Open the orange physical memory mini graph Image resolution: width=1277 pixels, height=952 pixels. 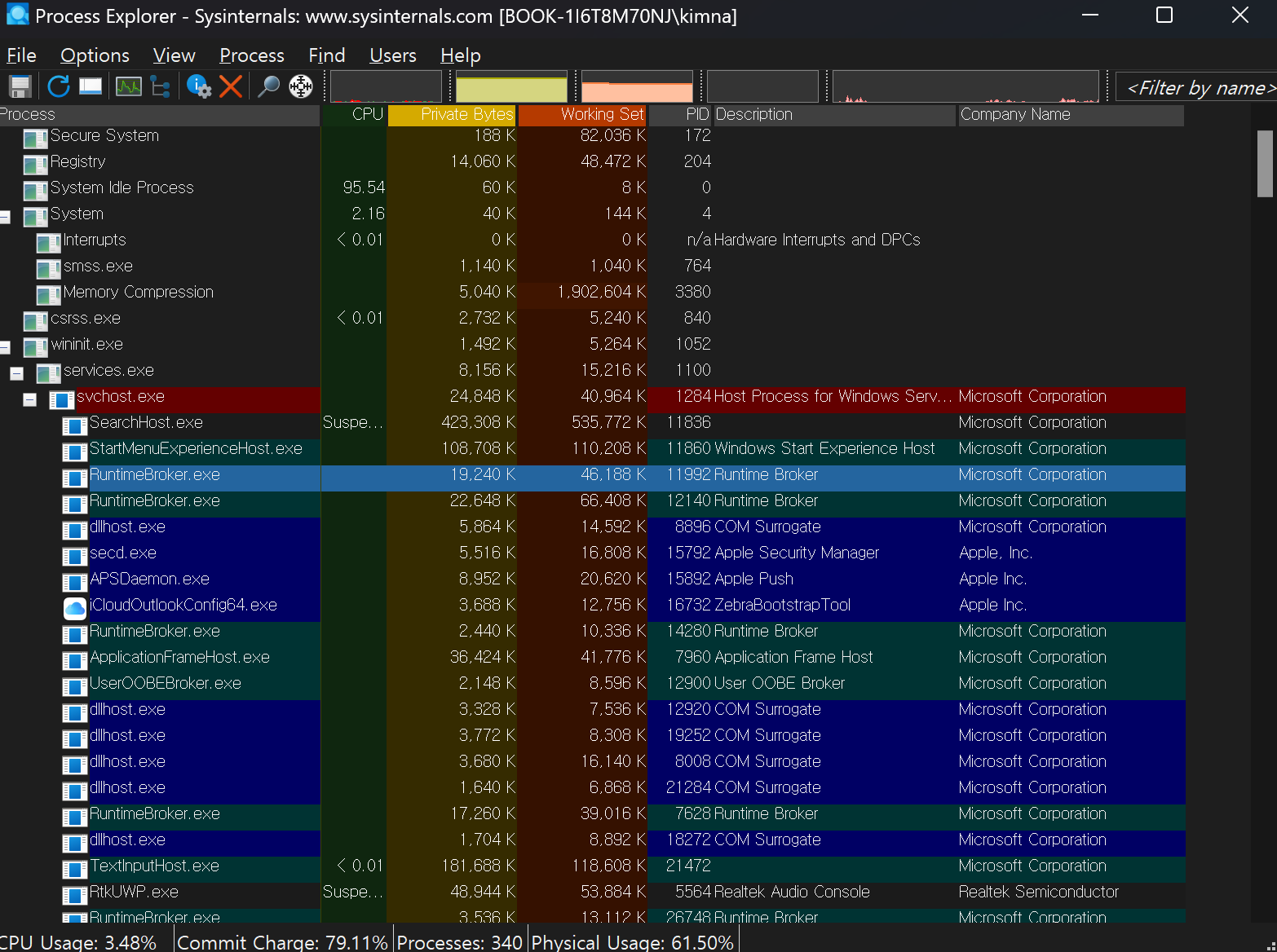(x=637, y=86)
